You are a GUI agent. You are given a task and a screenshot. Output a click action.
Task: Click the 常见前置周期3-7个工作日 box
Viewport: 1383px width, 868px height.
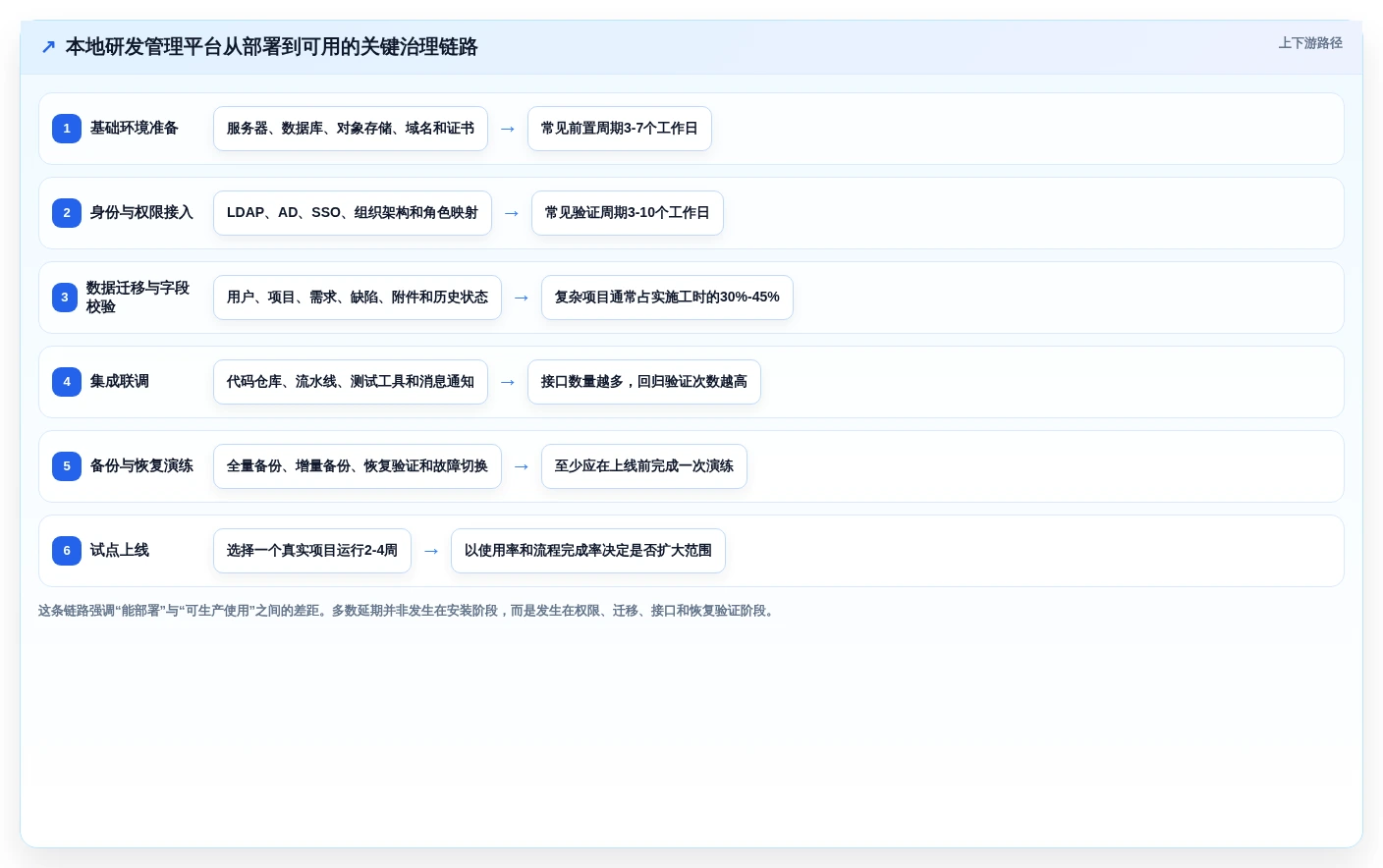[x=620, y=129]
